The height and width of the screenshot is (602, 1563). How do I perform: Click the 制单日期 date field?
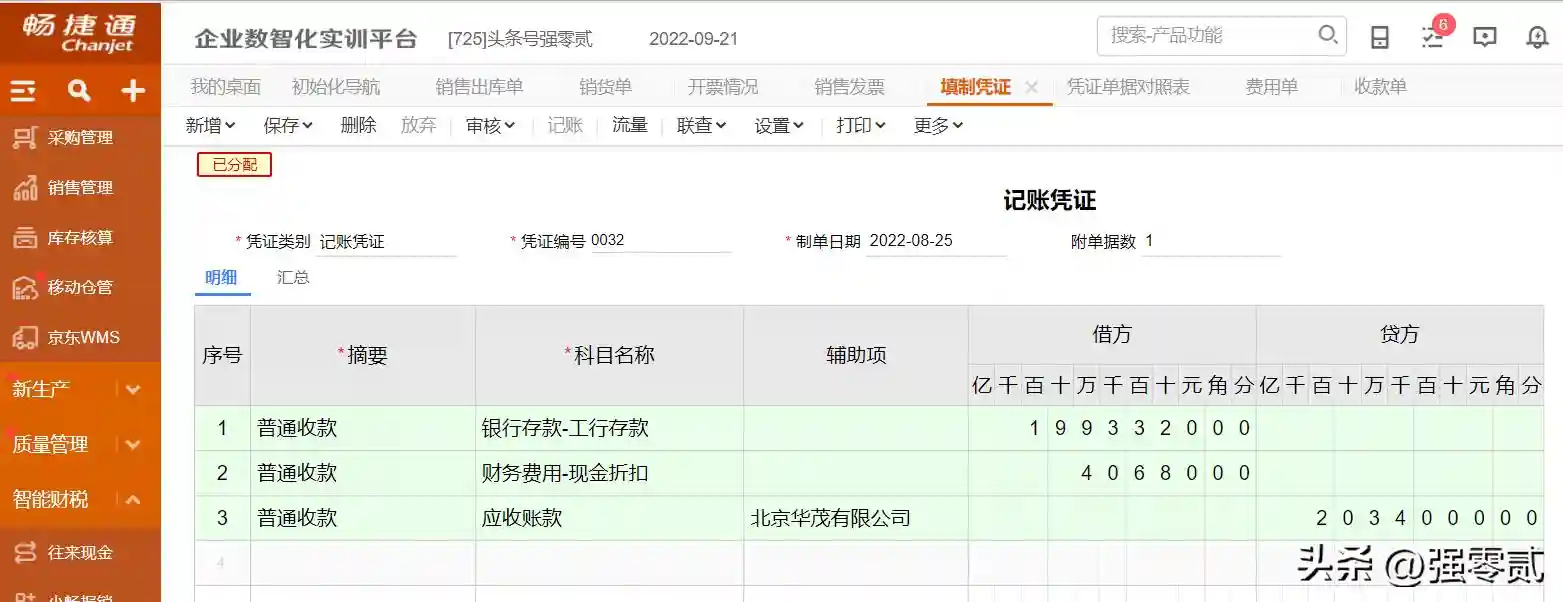click(935, 241)
